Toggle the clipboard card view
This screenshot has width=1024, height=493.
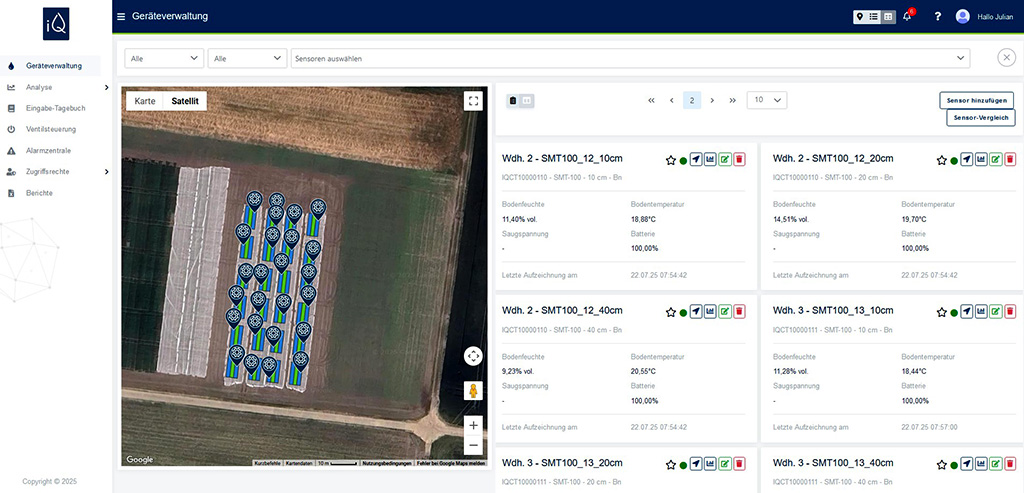[513, 101]
